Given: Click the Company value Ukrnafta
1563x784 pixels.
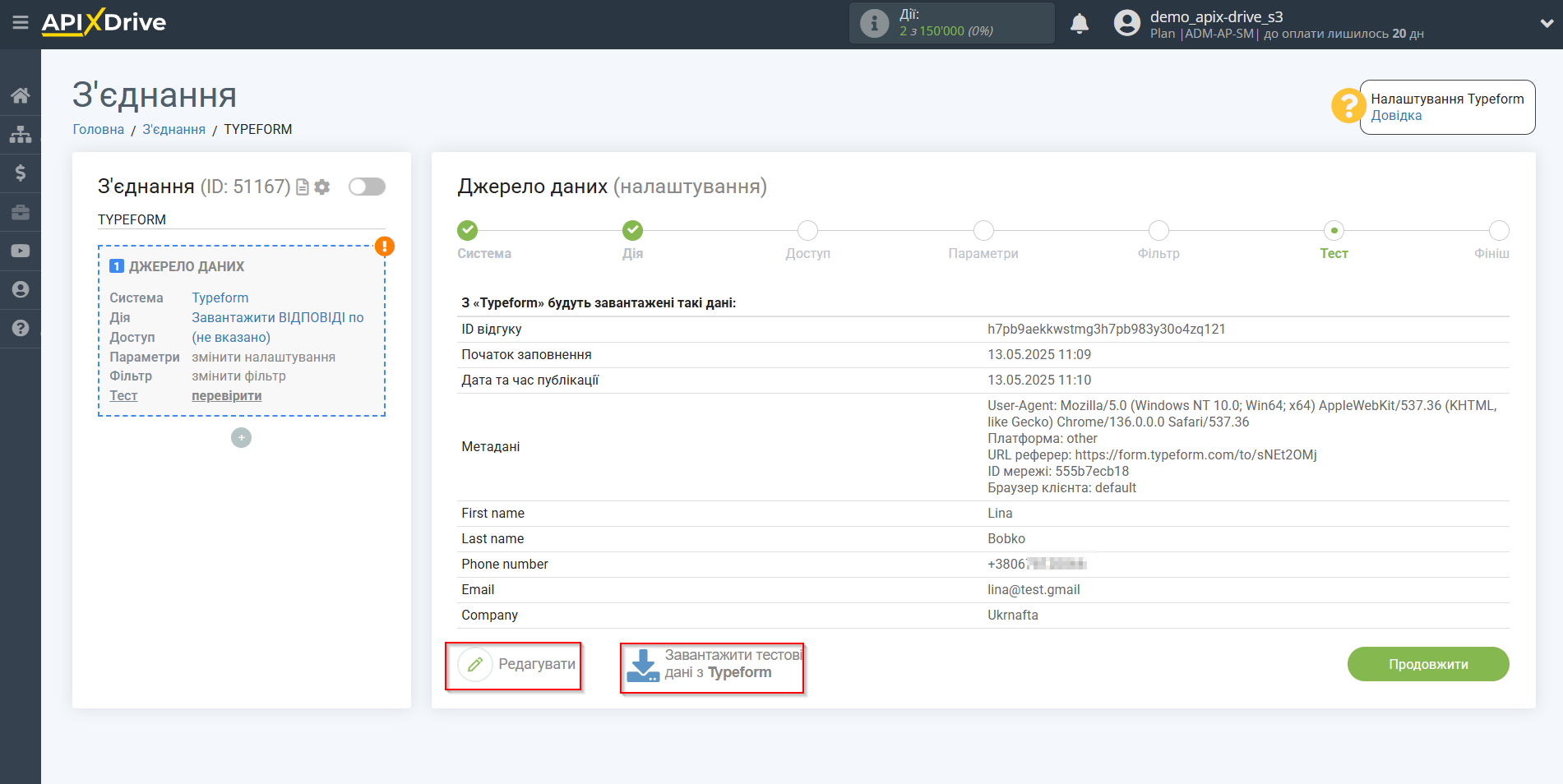Looking at the screenshot, I should pos(1013,615).
